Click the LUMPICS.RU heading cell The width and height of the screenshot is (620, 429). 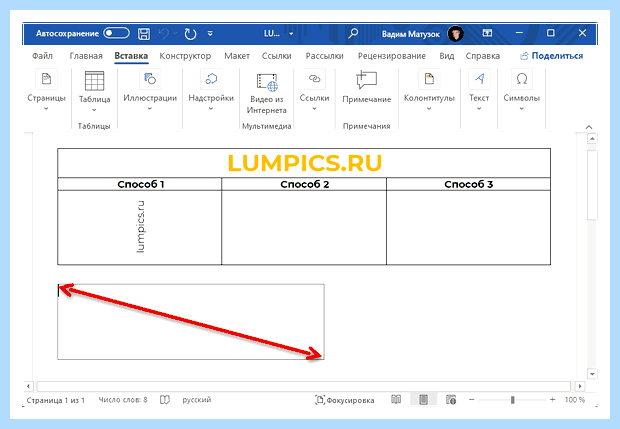click(x=304, y=163)
